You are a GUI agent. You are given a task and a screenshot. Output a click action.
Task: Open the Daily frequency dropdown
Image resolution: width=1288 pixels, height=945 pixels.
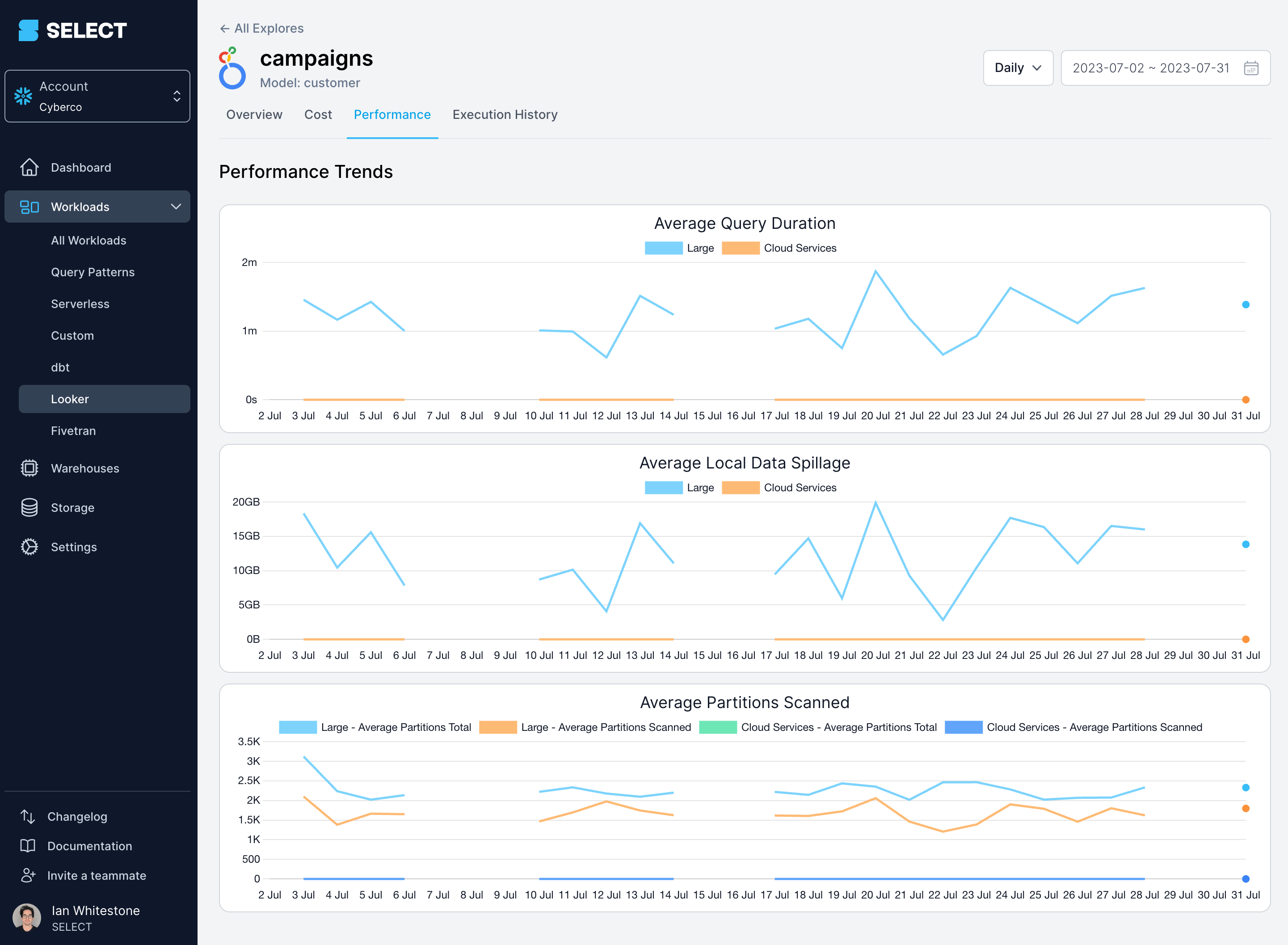click(1016, 67)
